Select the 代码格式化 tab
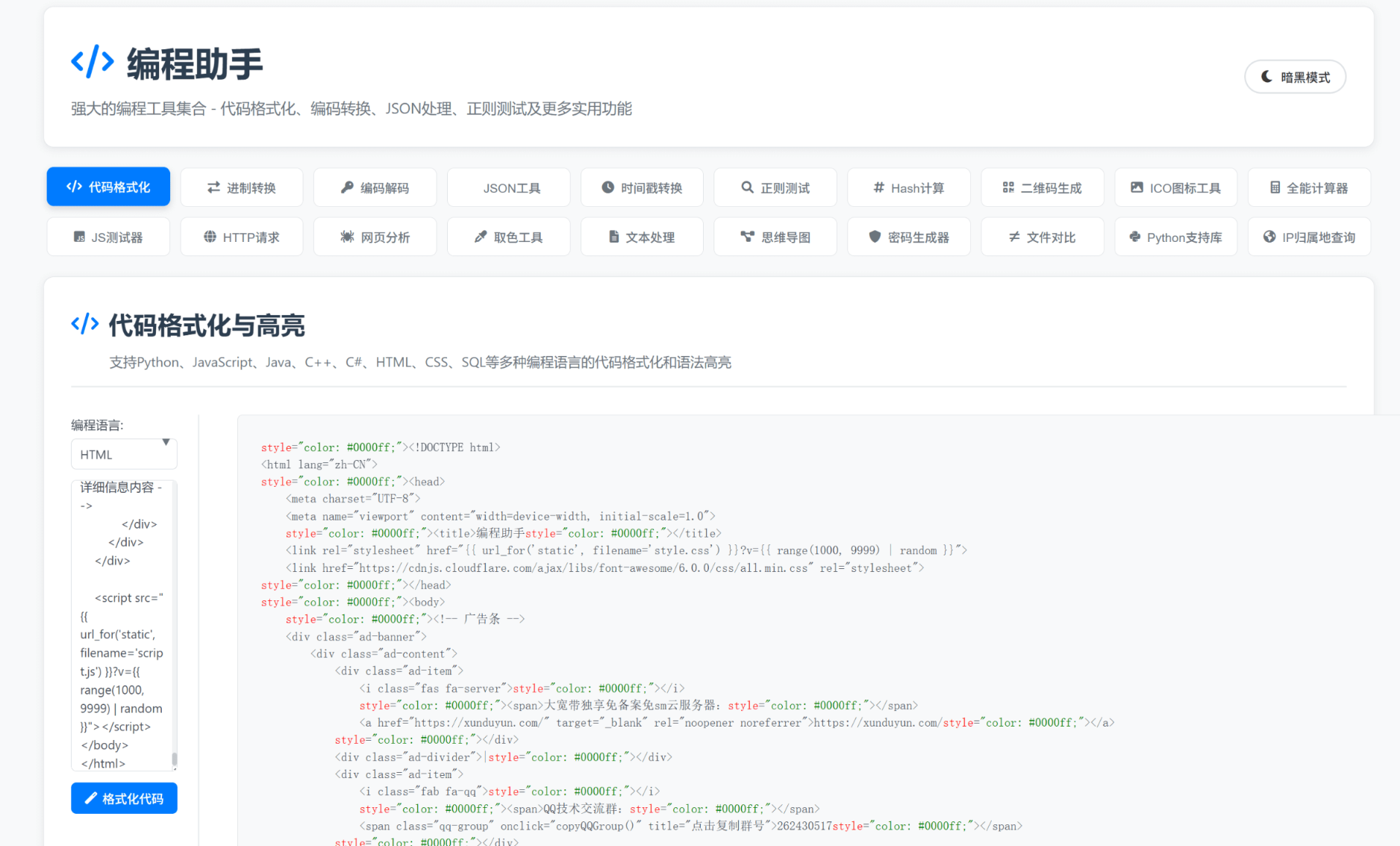 coord(108,187)
